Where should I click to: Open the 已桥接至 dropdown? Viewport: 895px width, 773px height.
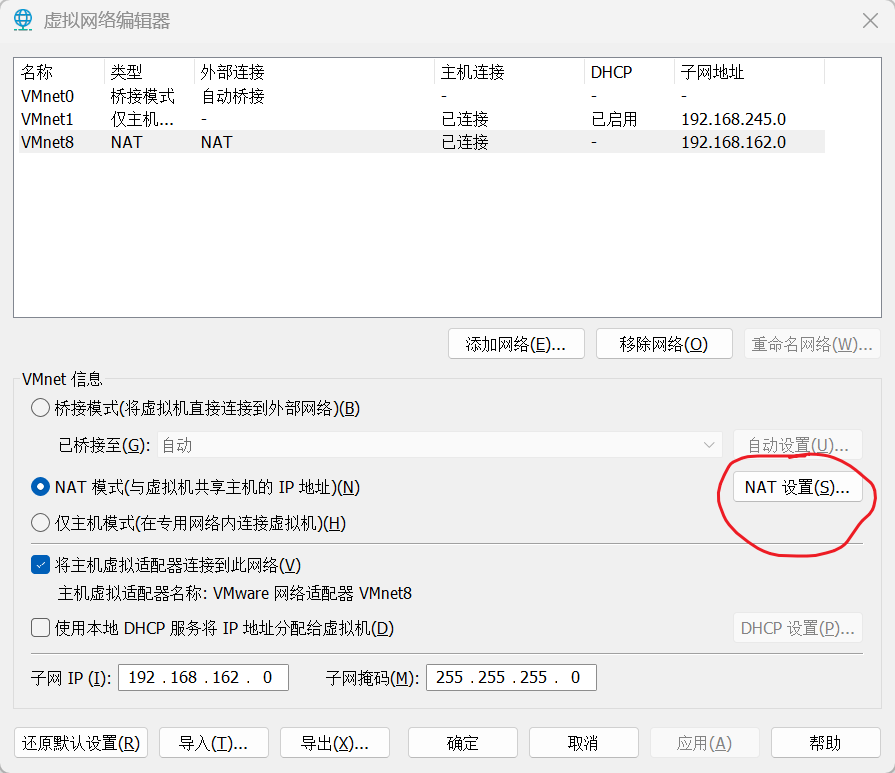pos(440,445)
